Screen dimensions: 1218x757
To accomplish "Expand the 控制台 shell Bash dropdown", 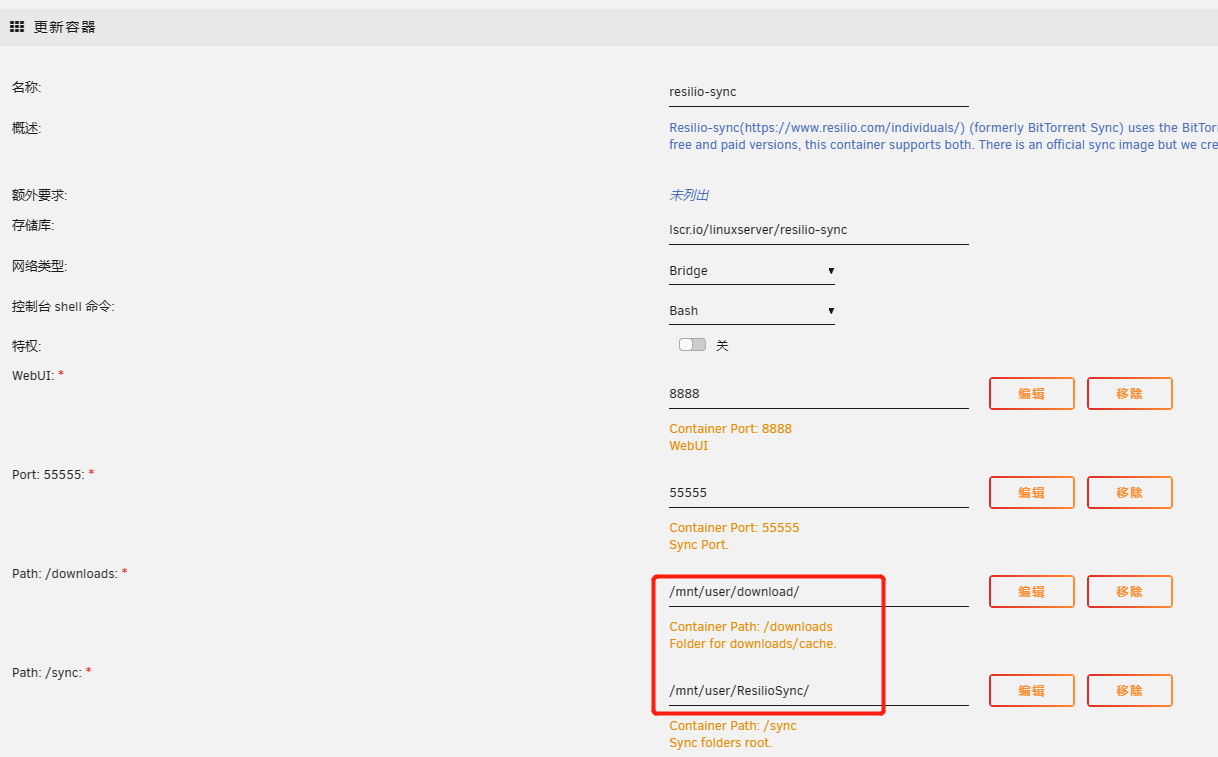I will [751, 311].
